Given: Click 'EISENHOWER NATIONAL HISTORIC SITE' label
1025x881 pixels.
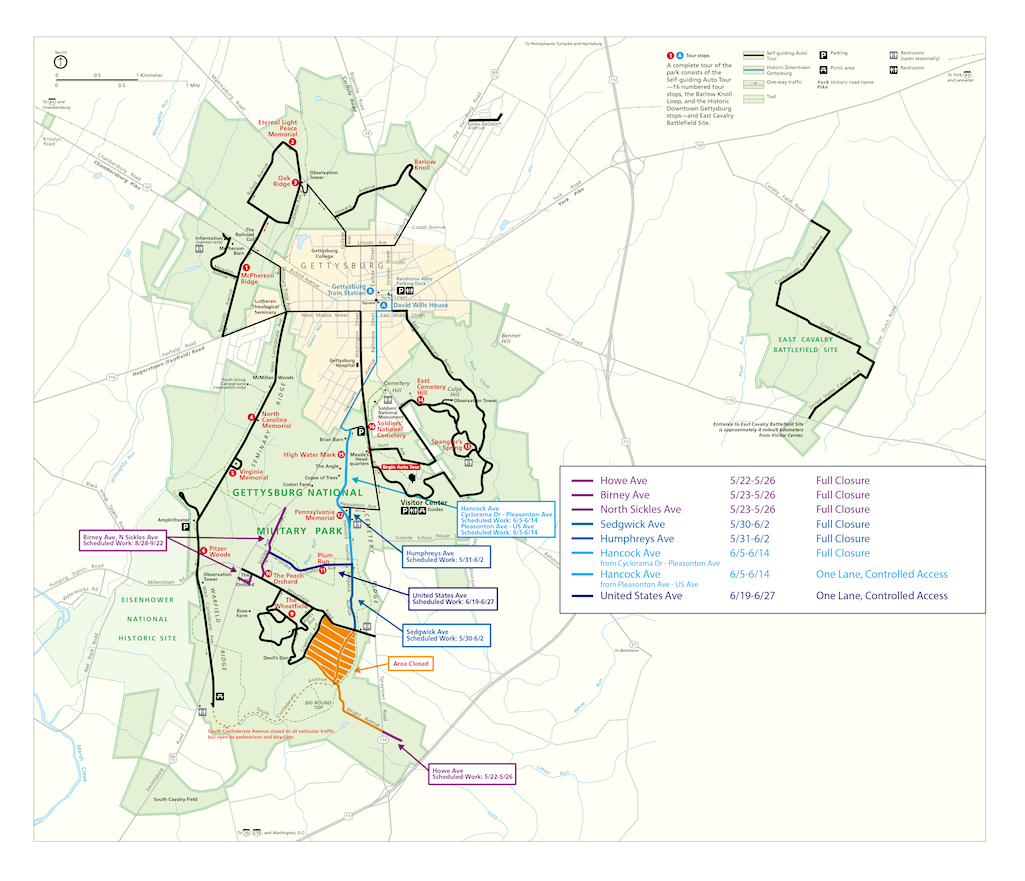Looking at the screenshot, I should tap(148, 619).
